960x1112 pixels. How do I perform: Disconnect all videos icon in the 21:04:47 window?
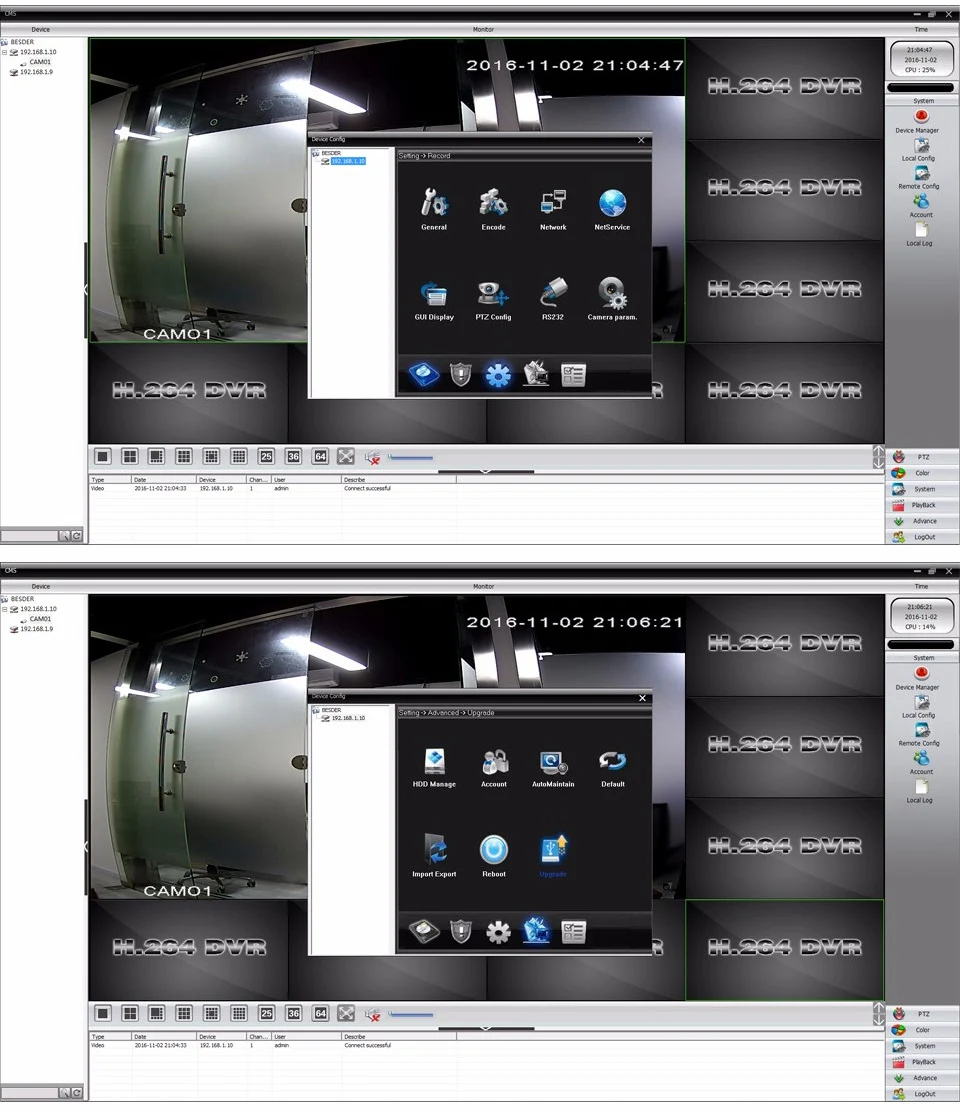[373, 457]
